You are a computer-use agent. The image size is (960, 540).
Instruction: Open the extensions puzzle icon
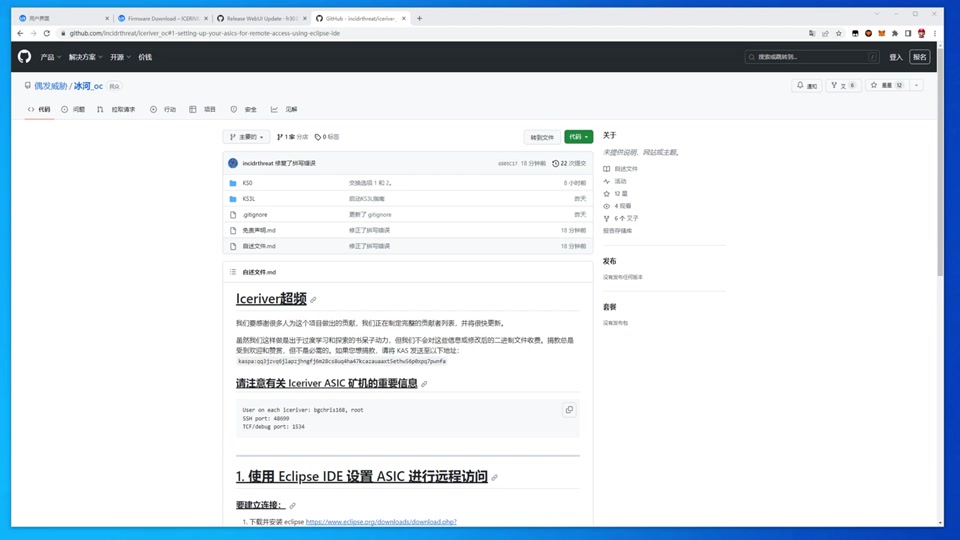[x=894, y=33]
